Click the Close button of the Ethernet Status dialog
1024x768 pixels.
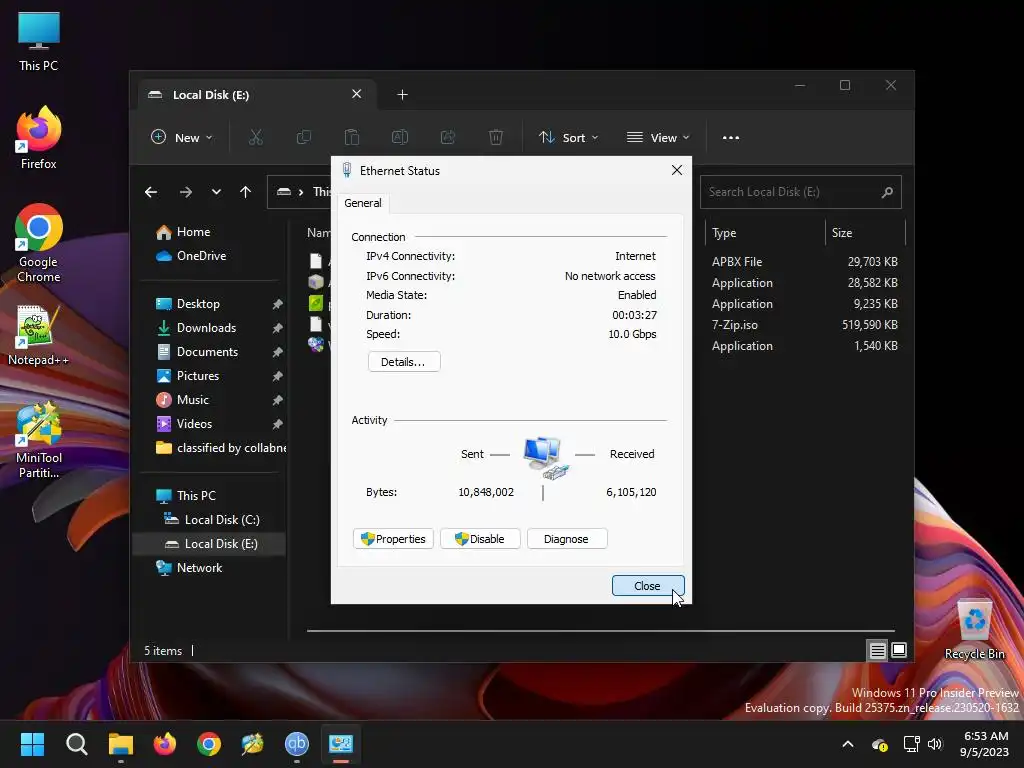pyautogui.click(x=648, y=586)
